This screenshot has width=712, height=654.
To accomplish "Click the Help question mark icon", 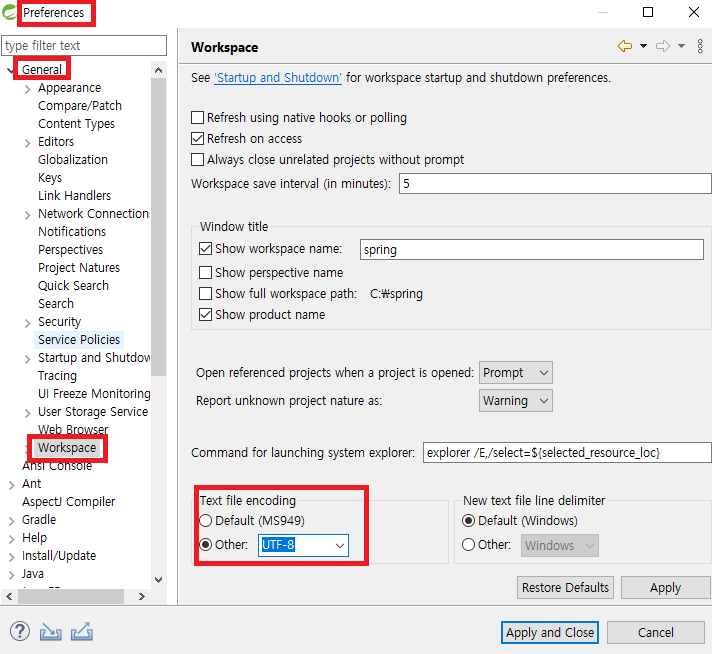I will click(x=20, y=631).
